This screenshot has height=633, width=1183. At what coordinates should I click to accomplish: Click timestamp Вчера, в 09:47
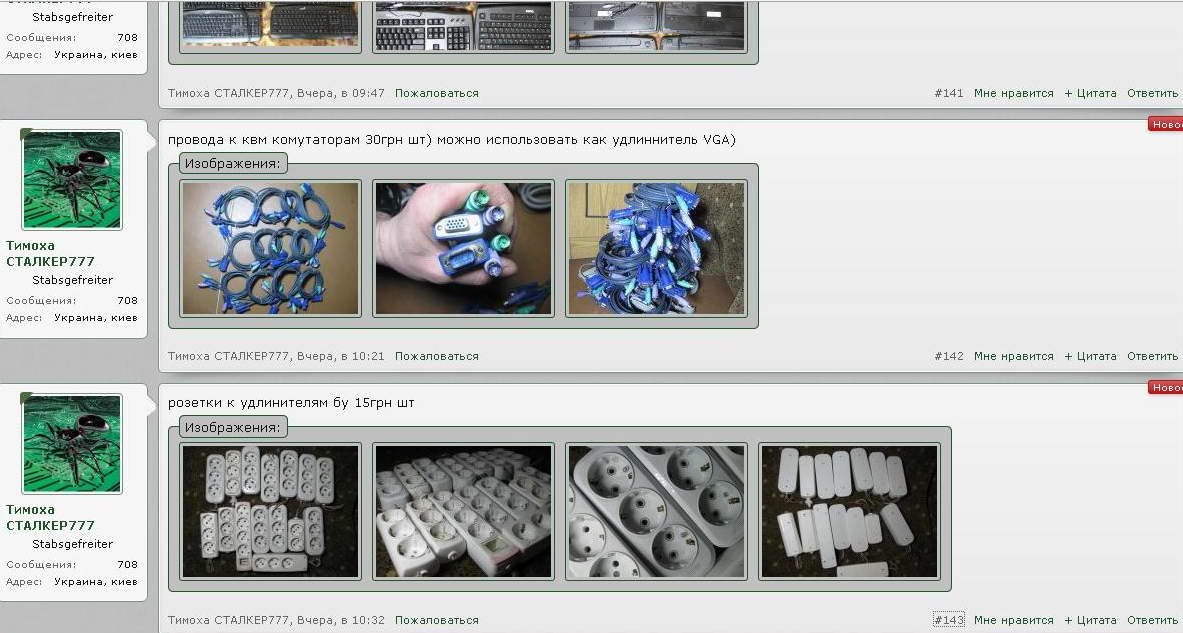pos(341,94)
